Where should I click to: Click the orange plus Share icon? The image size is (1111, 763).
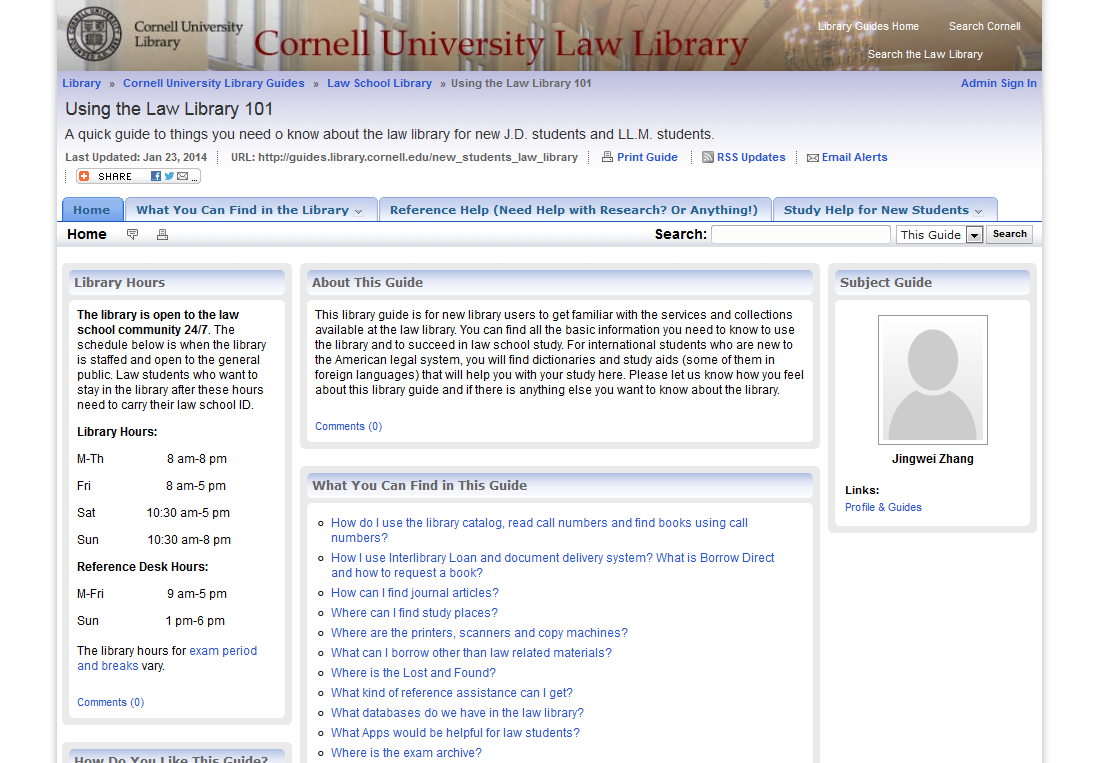click(x=84, y=176)
